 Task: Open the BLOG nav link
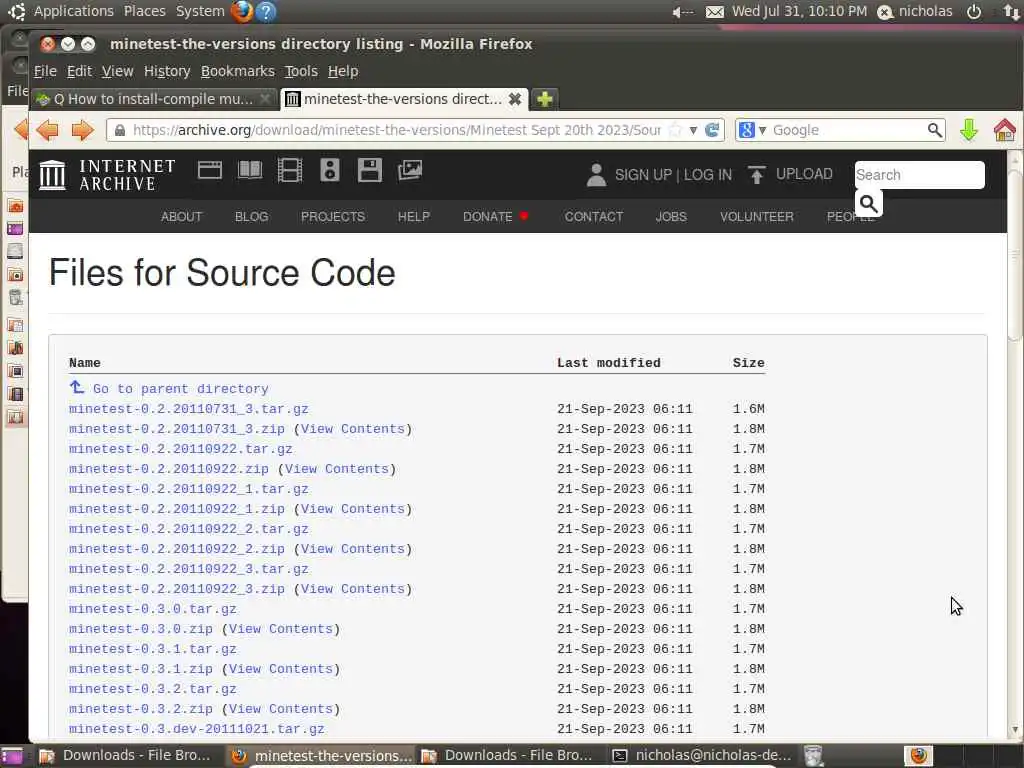(x=251, y=216)
